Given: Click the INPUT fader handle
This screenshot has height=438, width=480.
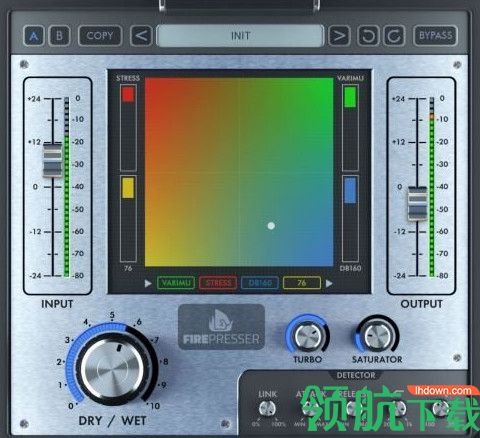Looking at the screenshot, I should coord(53,160).
